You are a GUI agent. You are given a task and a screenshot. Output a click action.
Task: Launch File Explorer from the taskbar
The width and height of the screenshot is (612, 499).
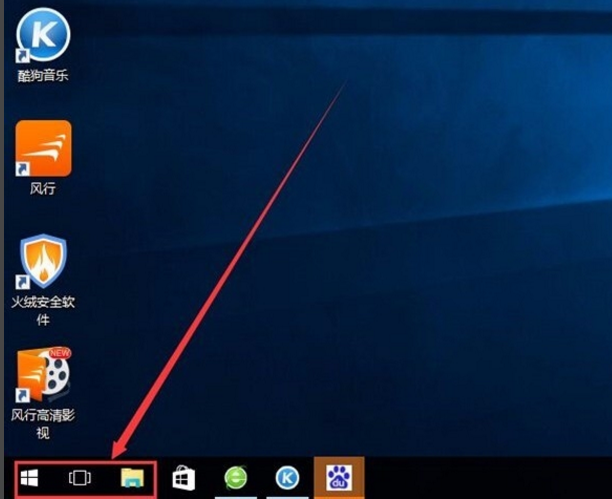pos(131,478)
